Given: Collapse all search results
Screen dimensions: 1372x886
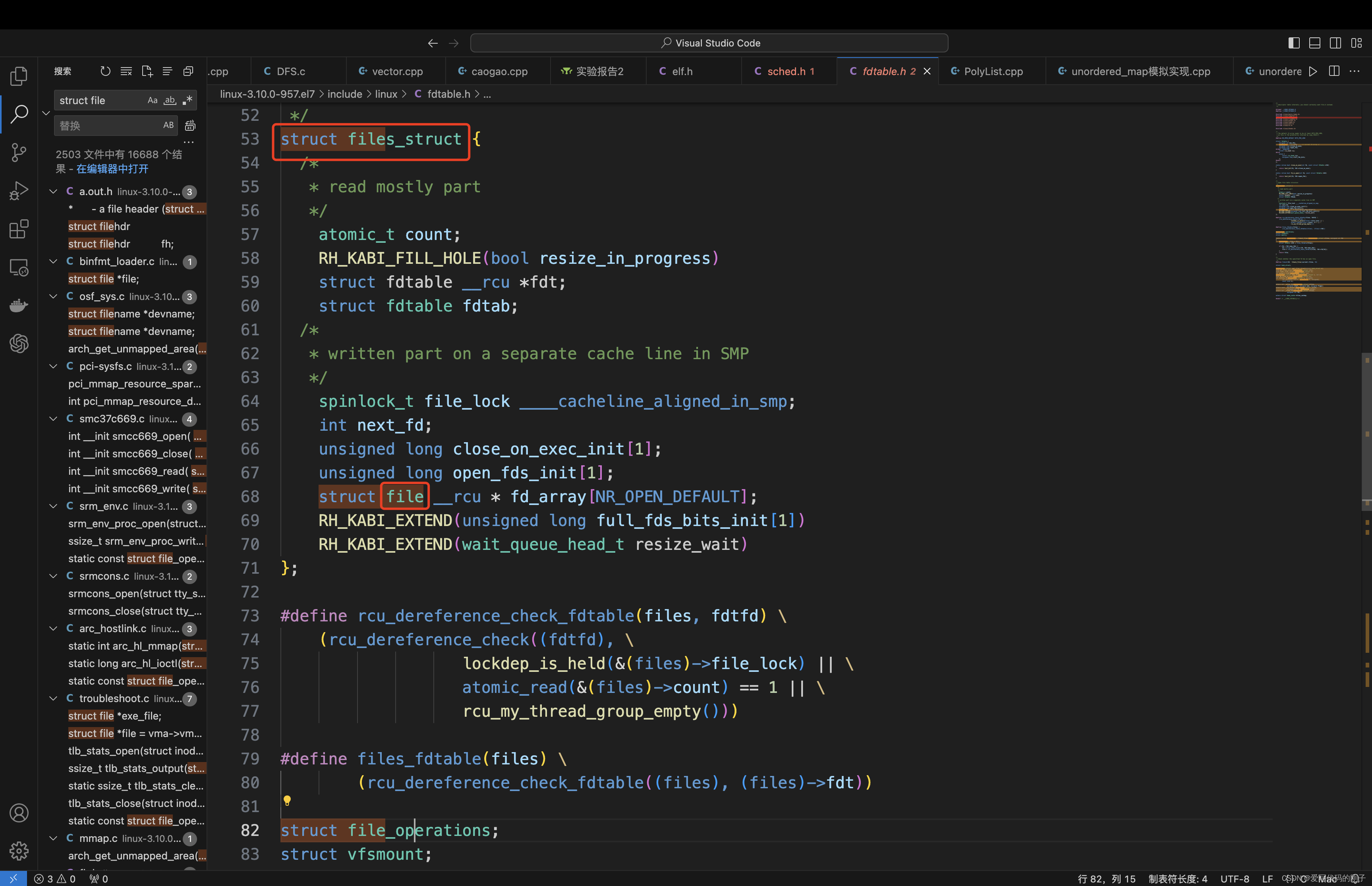Looking at the screenshot, I should click(188, 72).
